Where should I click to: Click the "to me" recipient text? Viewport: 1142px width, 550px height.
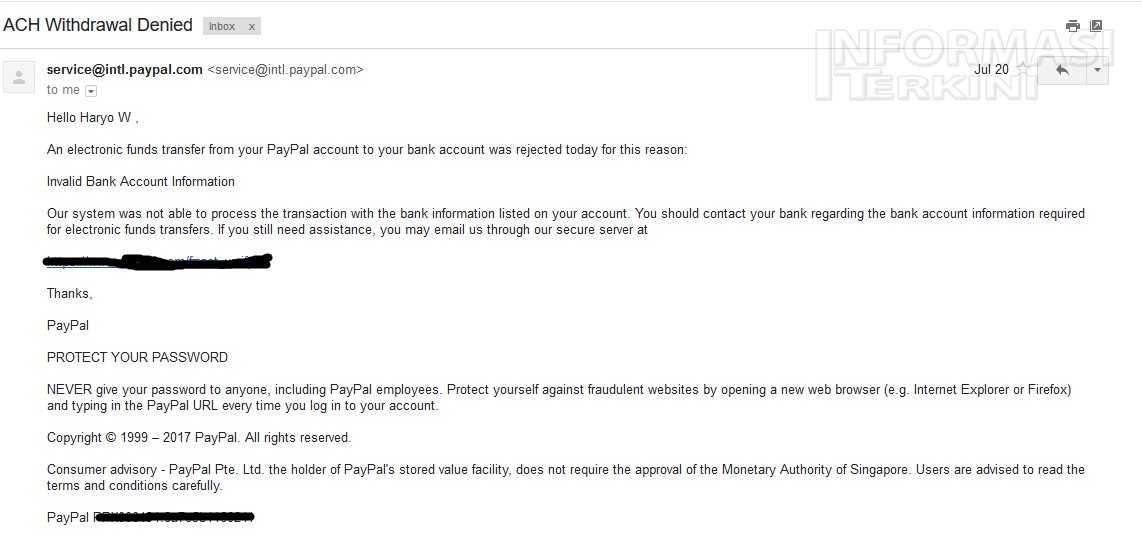point(63,90)
